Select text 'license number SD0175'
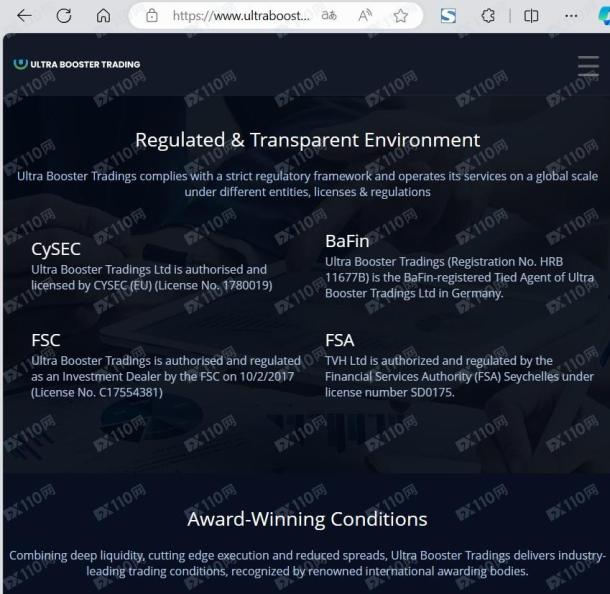The image size is (610, 594). 389,392
